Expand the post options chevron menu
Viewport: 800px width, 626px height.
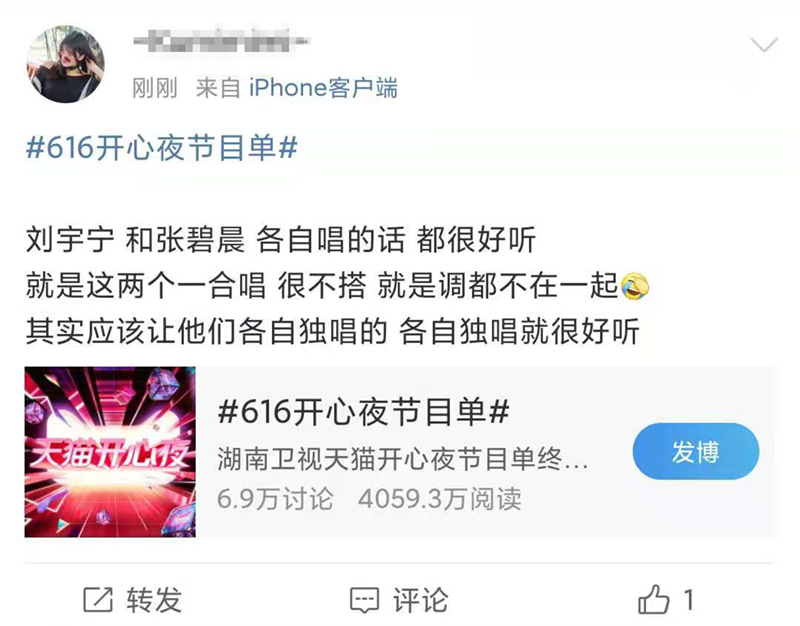coord(764,45)
